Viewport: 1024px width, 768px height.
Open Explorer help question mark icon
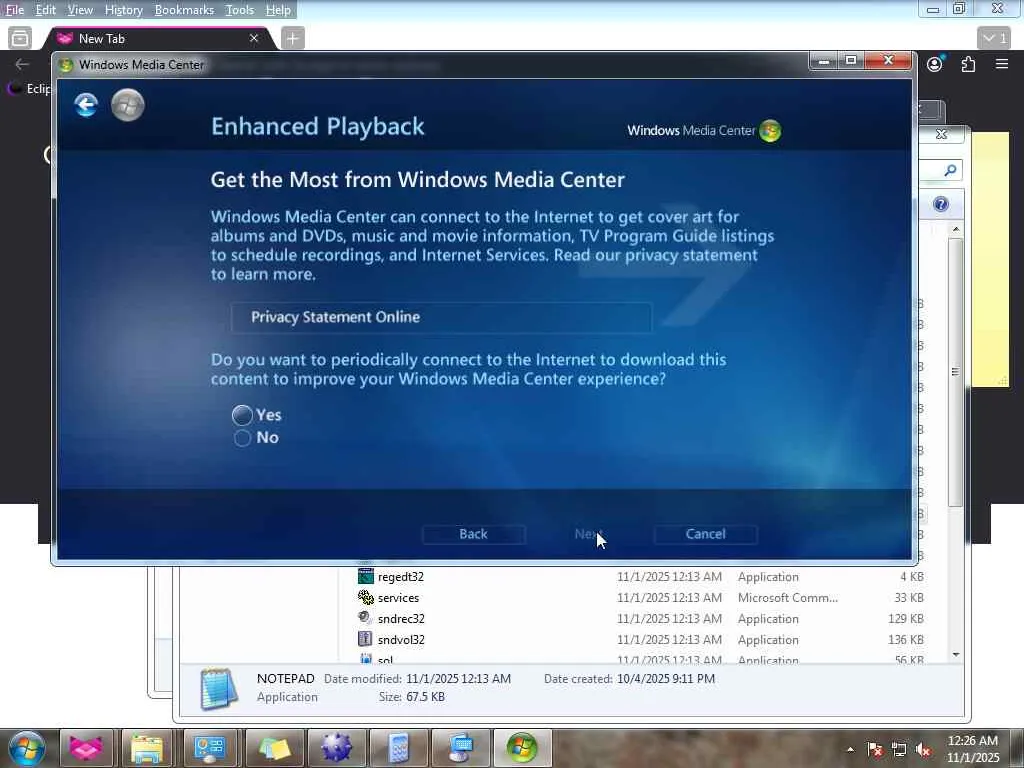coord(941,204)
